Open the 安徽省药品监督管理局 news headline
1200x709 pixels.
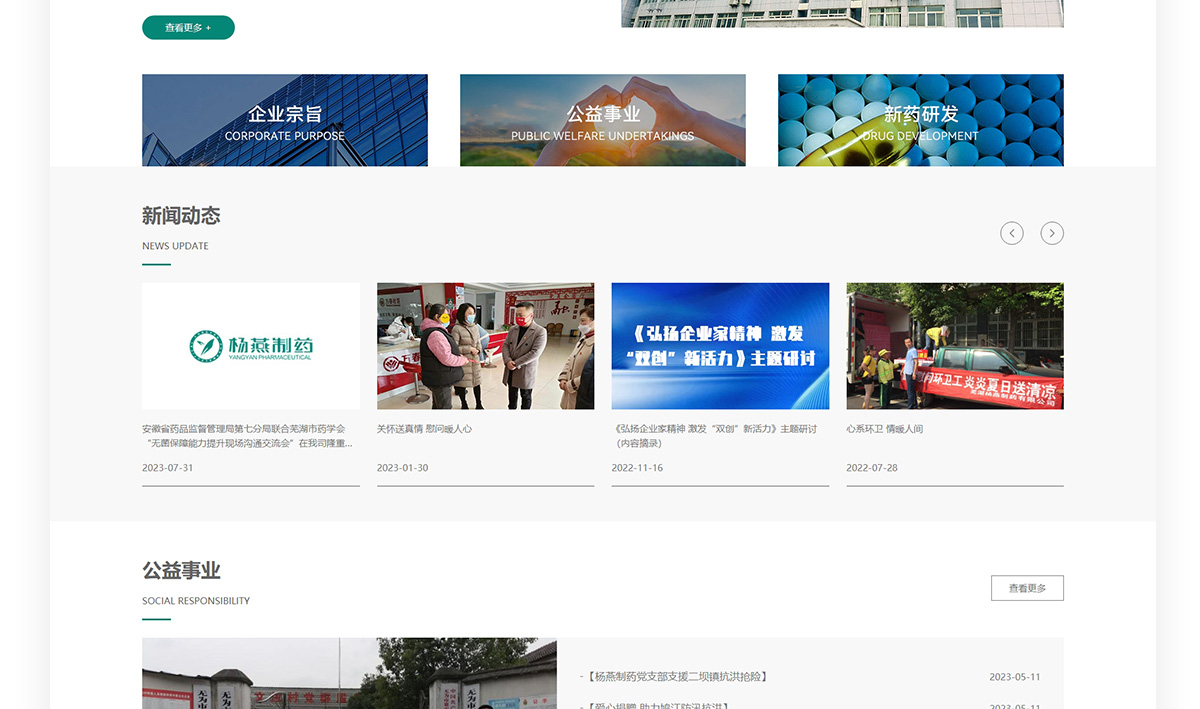248,436
